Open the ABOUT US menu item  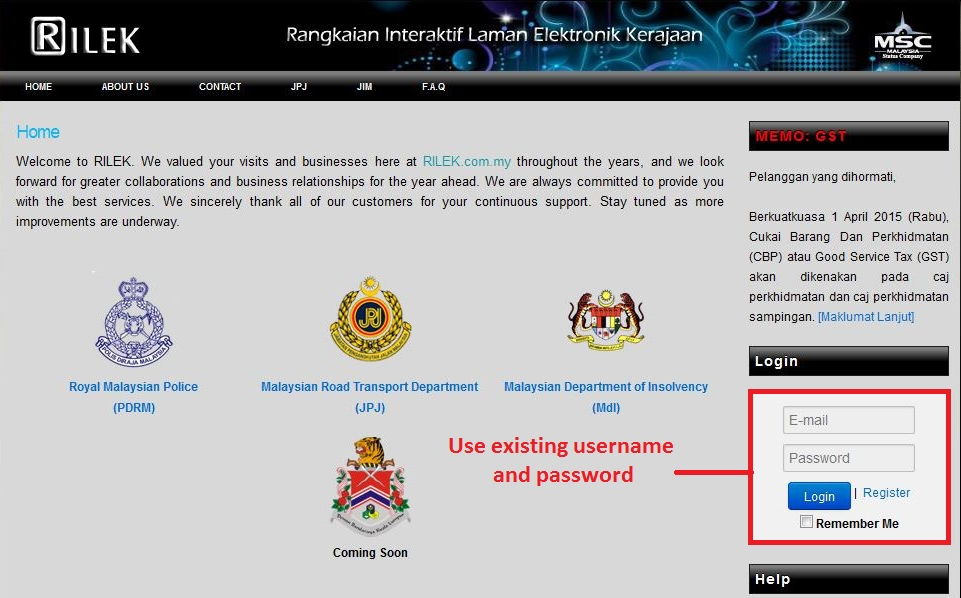coord(126,86)
